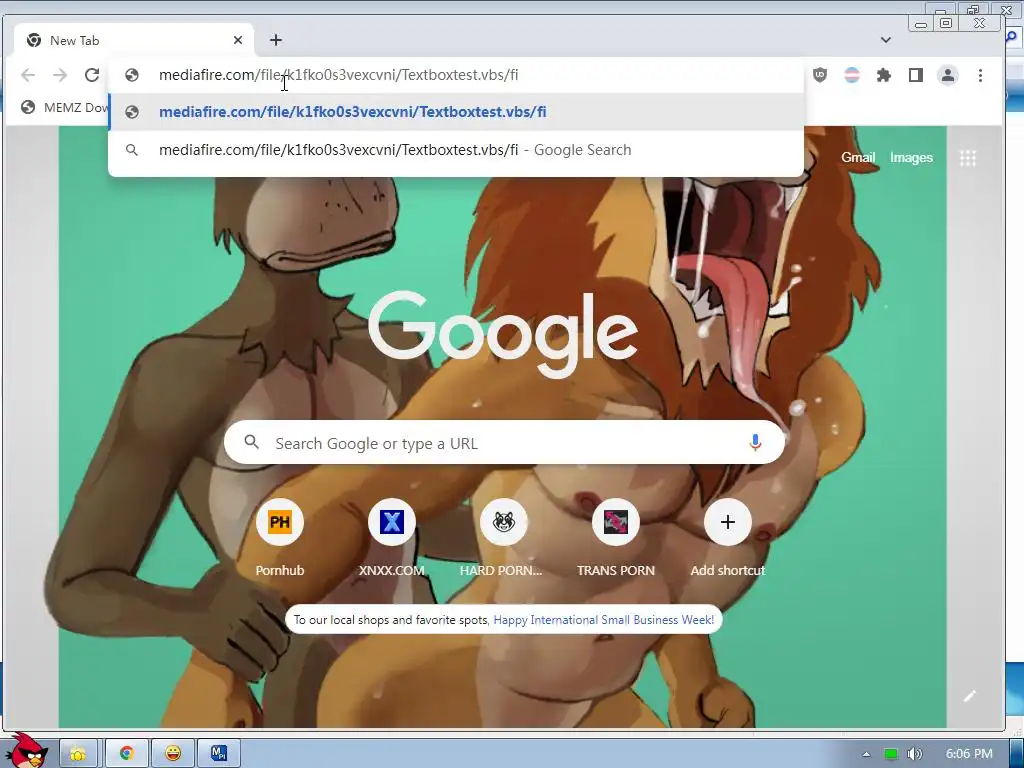
Task: Open the Google apps grid
Action: [x=968, y=158]
